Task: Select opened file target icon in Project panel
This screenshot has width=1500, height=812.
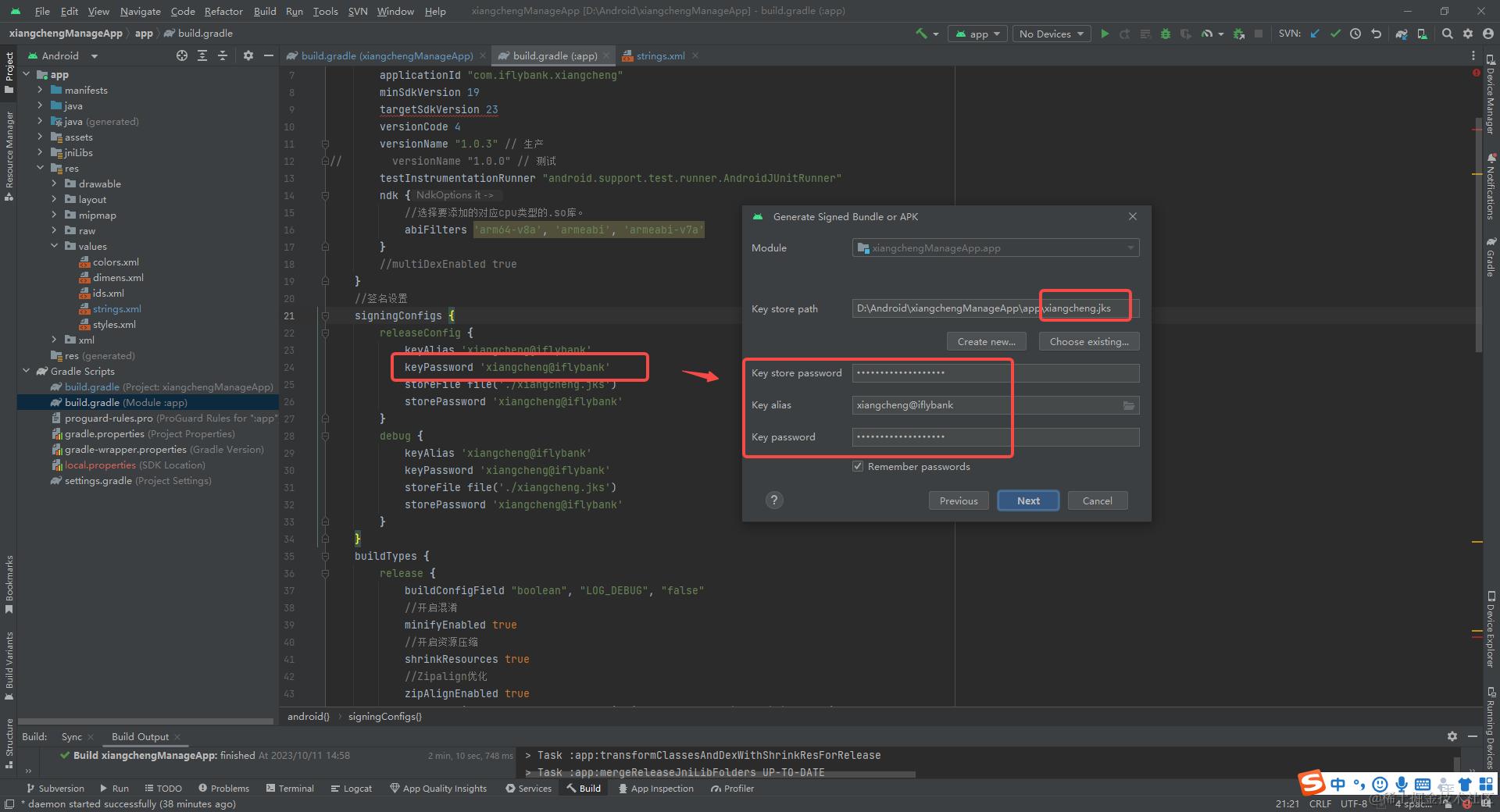Action: click(182, 55)
